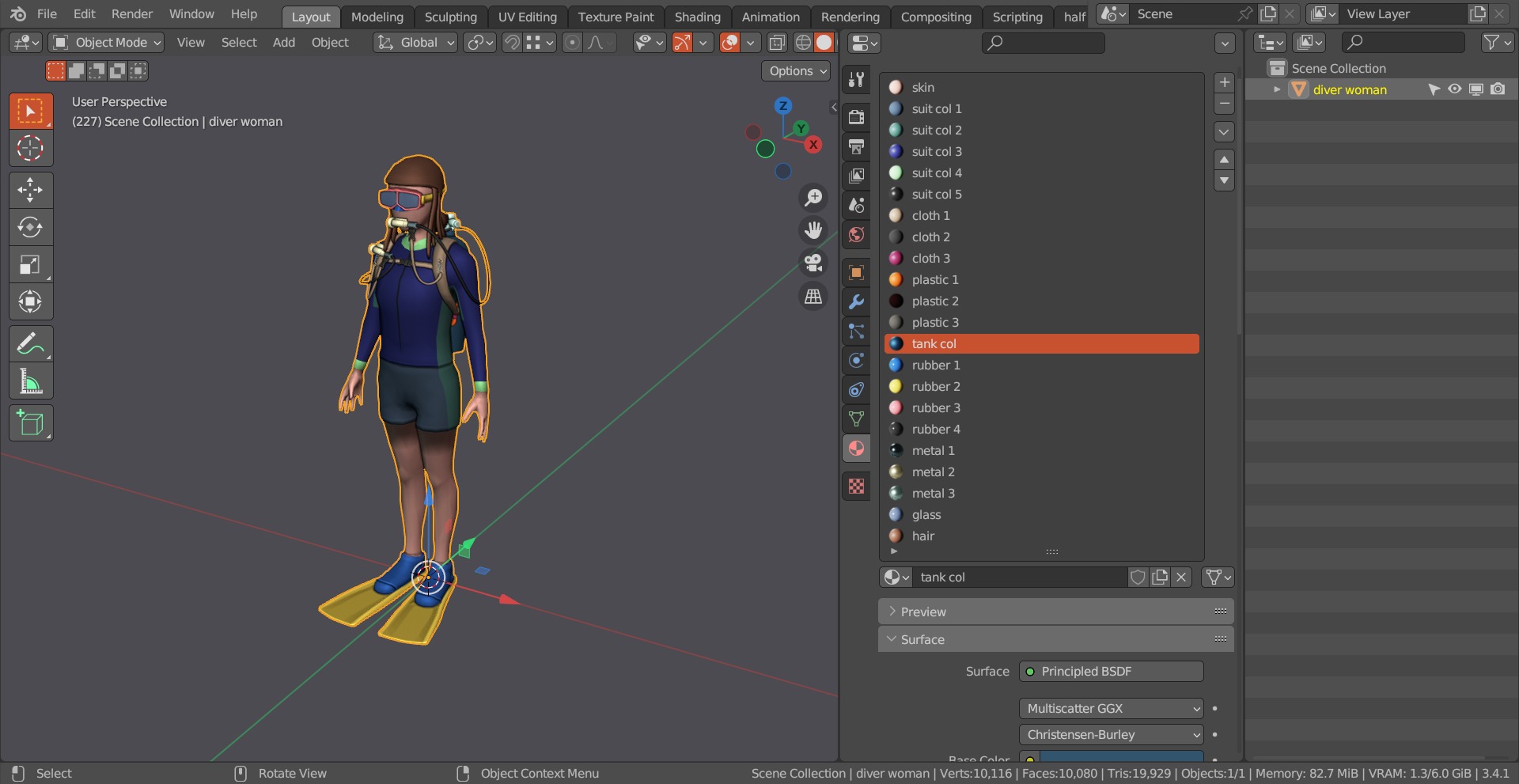Toggle diver woman render camera visibility
Screen dimensions: 1519x784
(x=1498, y=89)
